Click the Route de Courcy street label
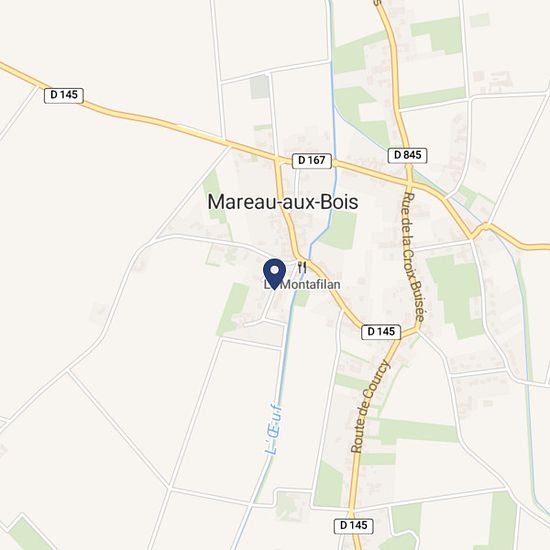This screenshot has width=550, height=550. click(x=370, y=407)
